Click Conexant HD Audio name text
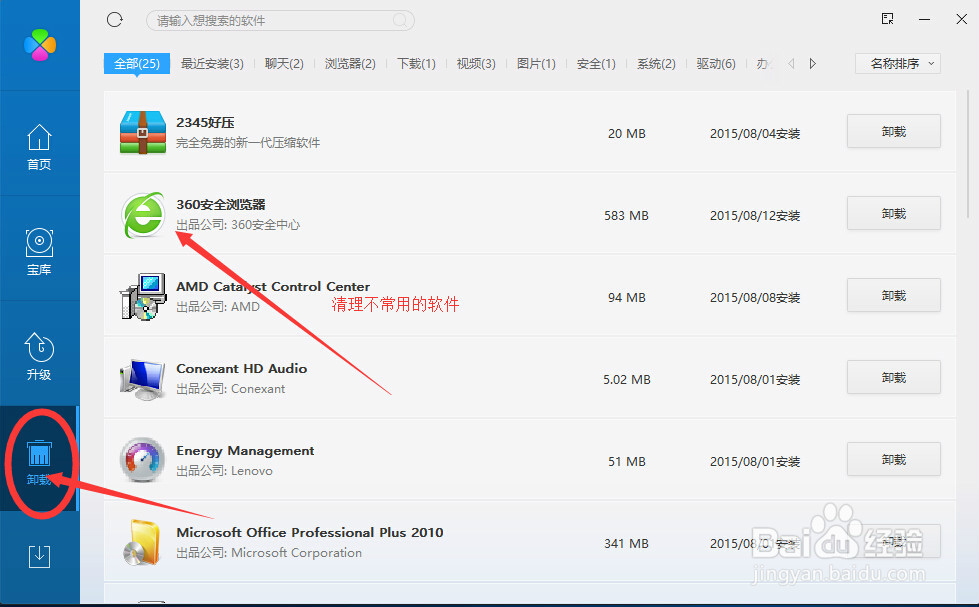 coord(242,368)
